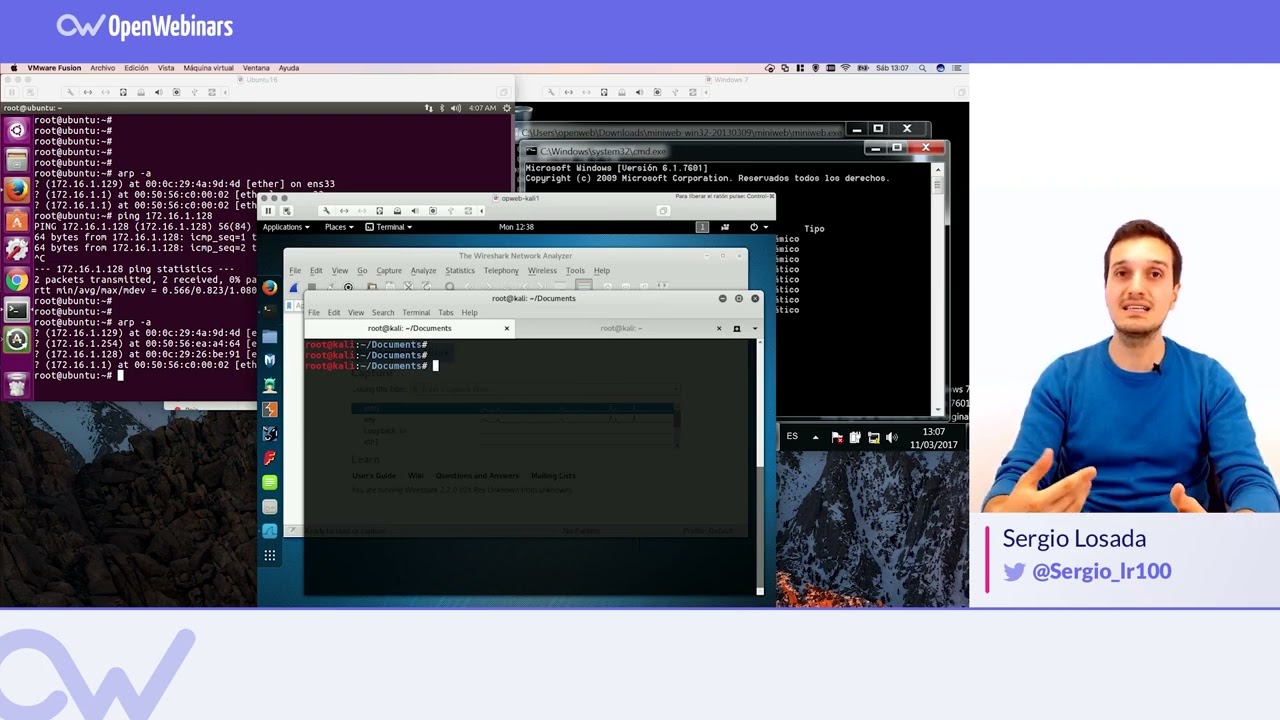Viewport: 1280px width, 720px height.
Task: Close the root@kali: ~/Documents tab
Action: 506,328
